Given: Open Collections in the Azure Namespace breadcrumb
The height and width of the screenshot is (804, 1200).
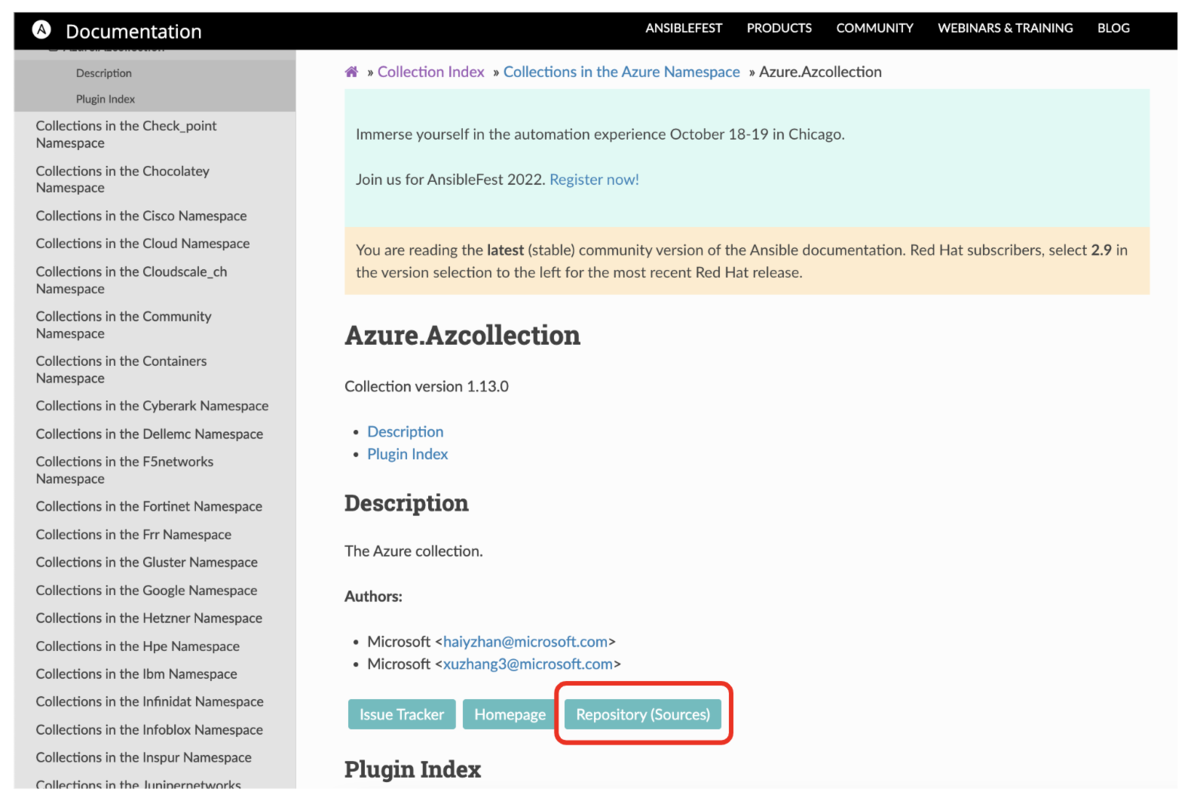Looking at the screenshot, I should 621,72.
